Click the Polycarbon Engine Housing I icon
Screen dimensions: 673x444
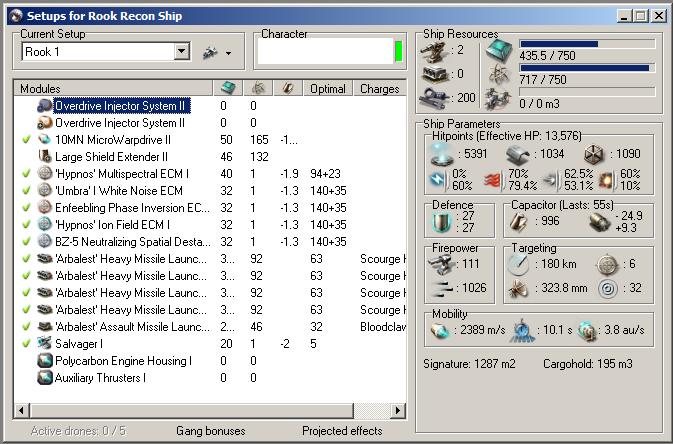45,360
